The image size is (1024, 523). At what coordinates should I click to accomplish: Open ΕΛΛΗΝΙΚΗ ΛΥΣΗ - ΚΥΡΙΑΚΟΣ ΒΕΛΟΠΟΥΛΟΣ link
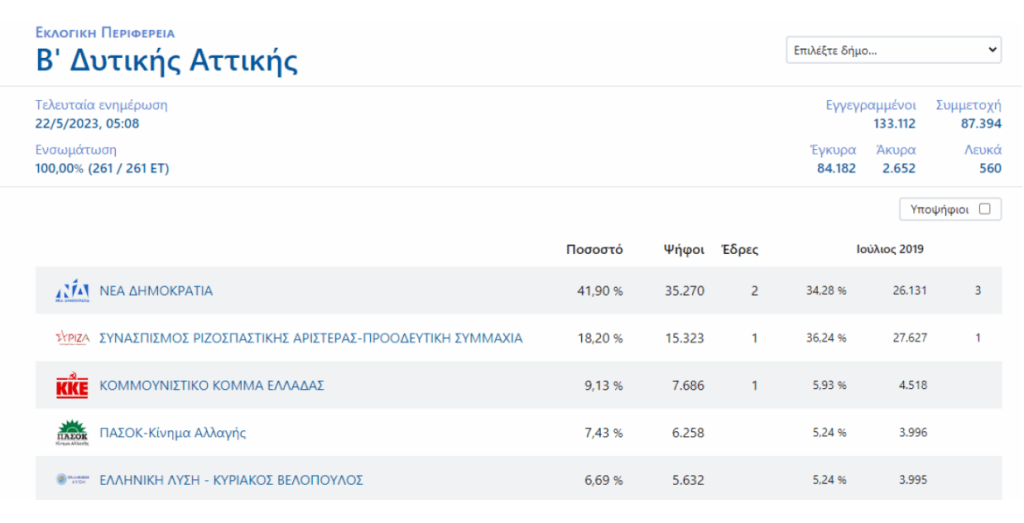coord(231,480)
